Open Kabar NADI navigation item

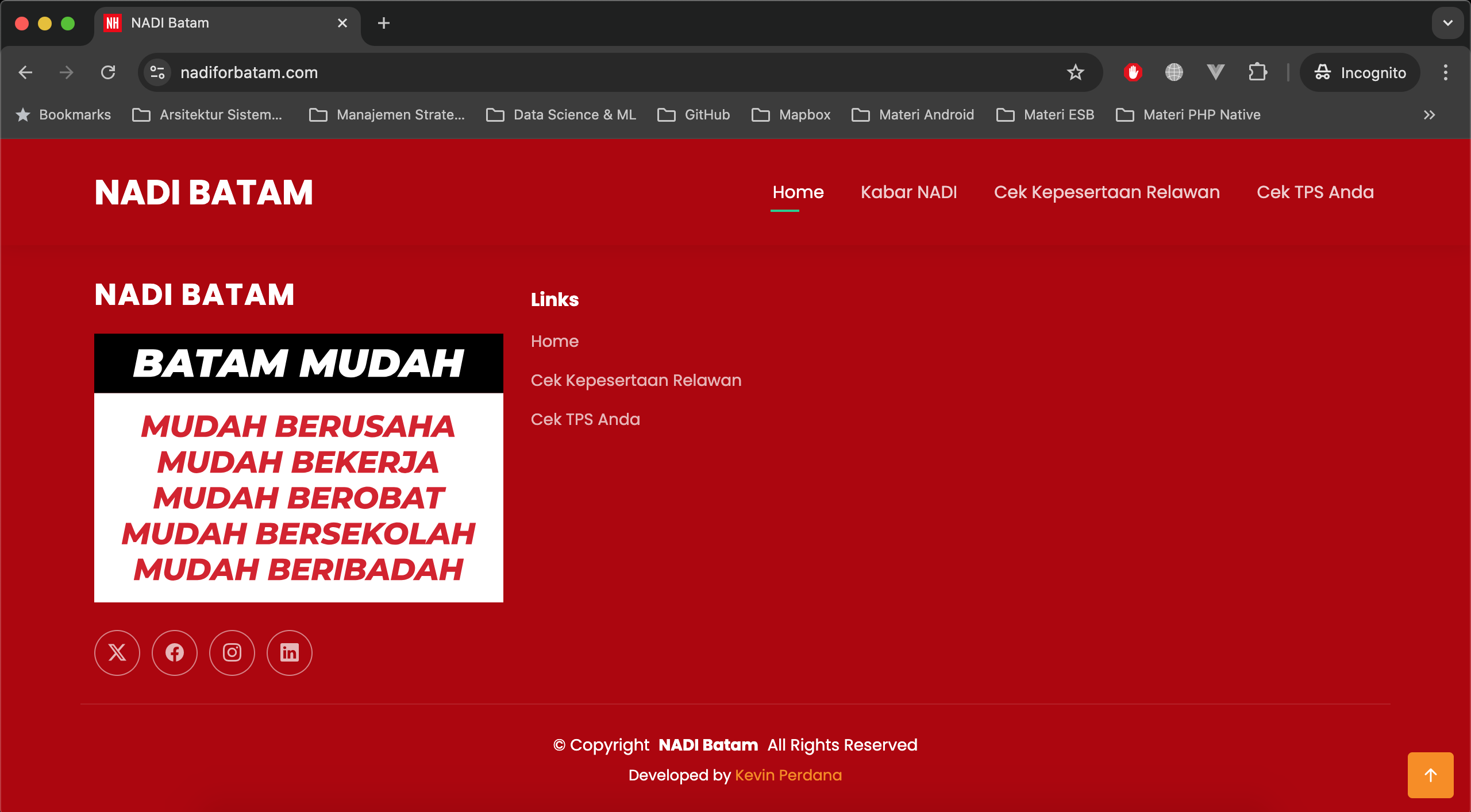[909, 192]
